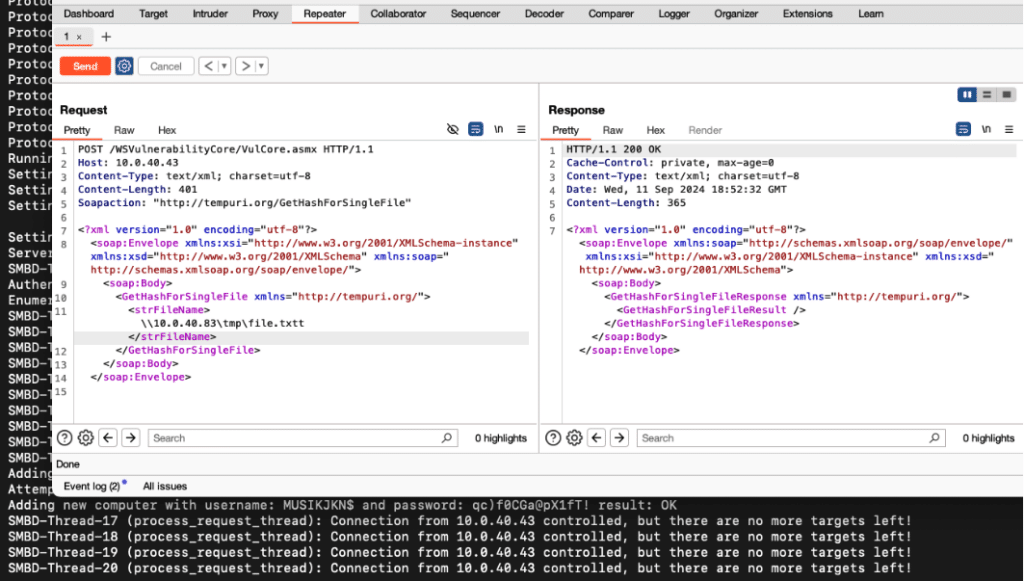
Task: Open All issues
Action: [x=165, y=486]
